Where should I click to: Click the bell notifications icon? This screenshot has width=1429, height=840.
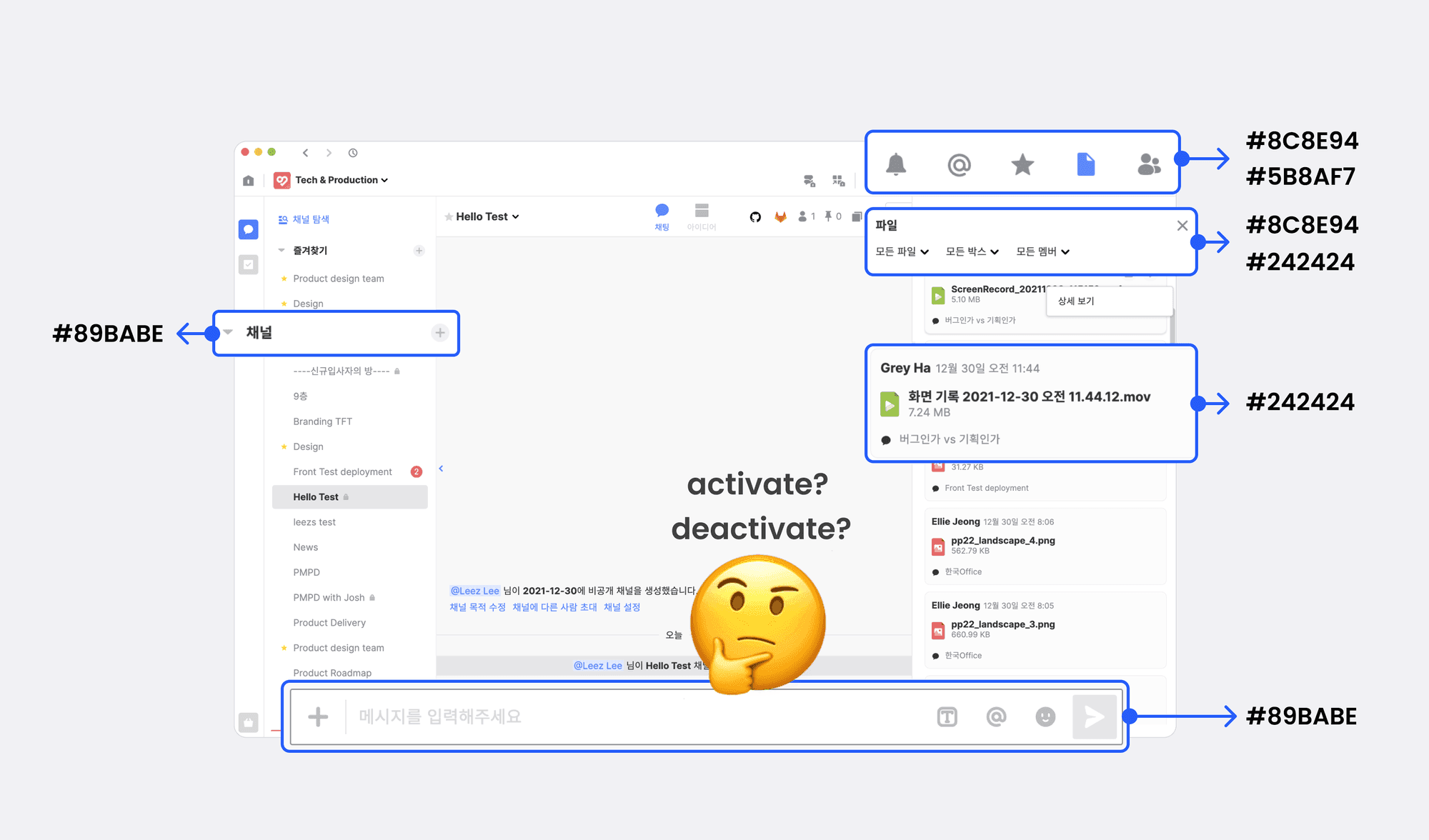pos(895,164)
